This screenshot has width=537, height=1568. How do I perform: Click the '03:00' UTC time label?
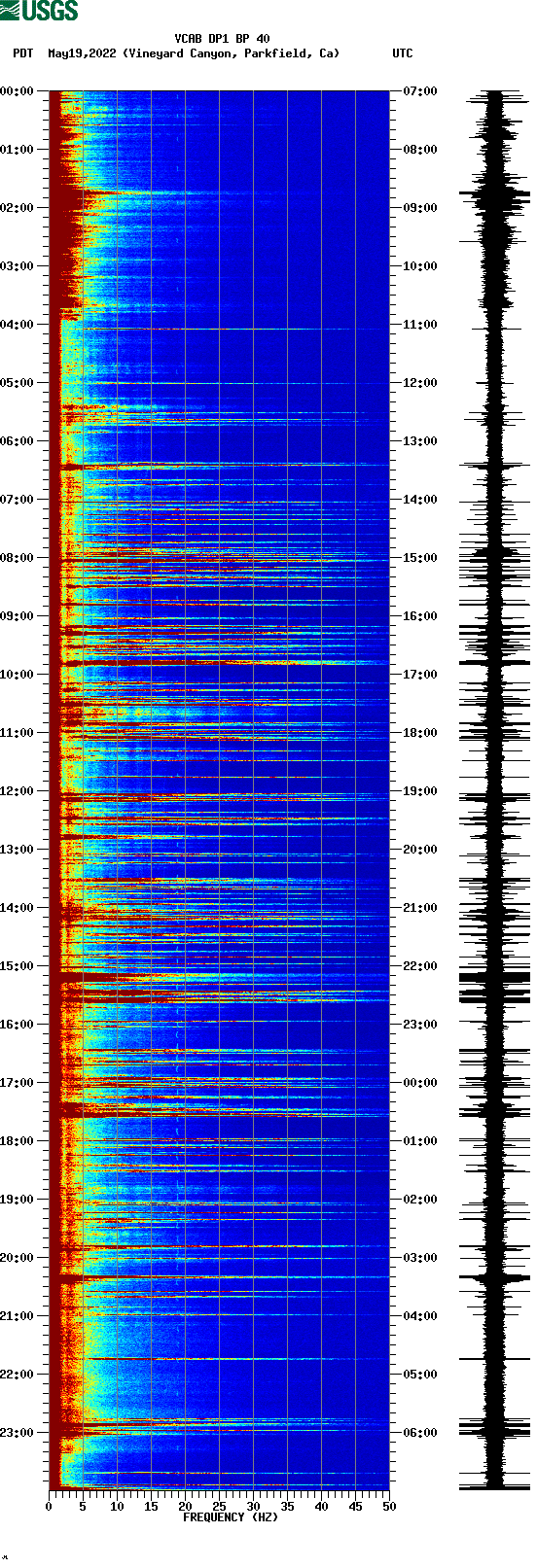point(420,1258)
